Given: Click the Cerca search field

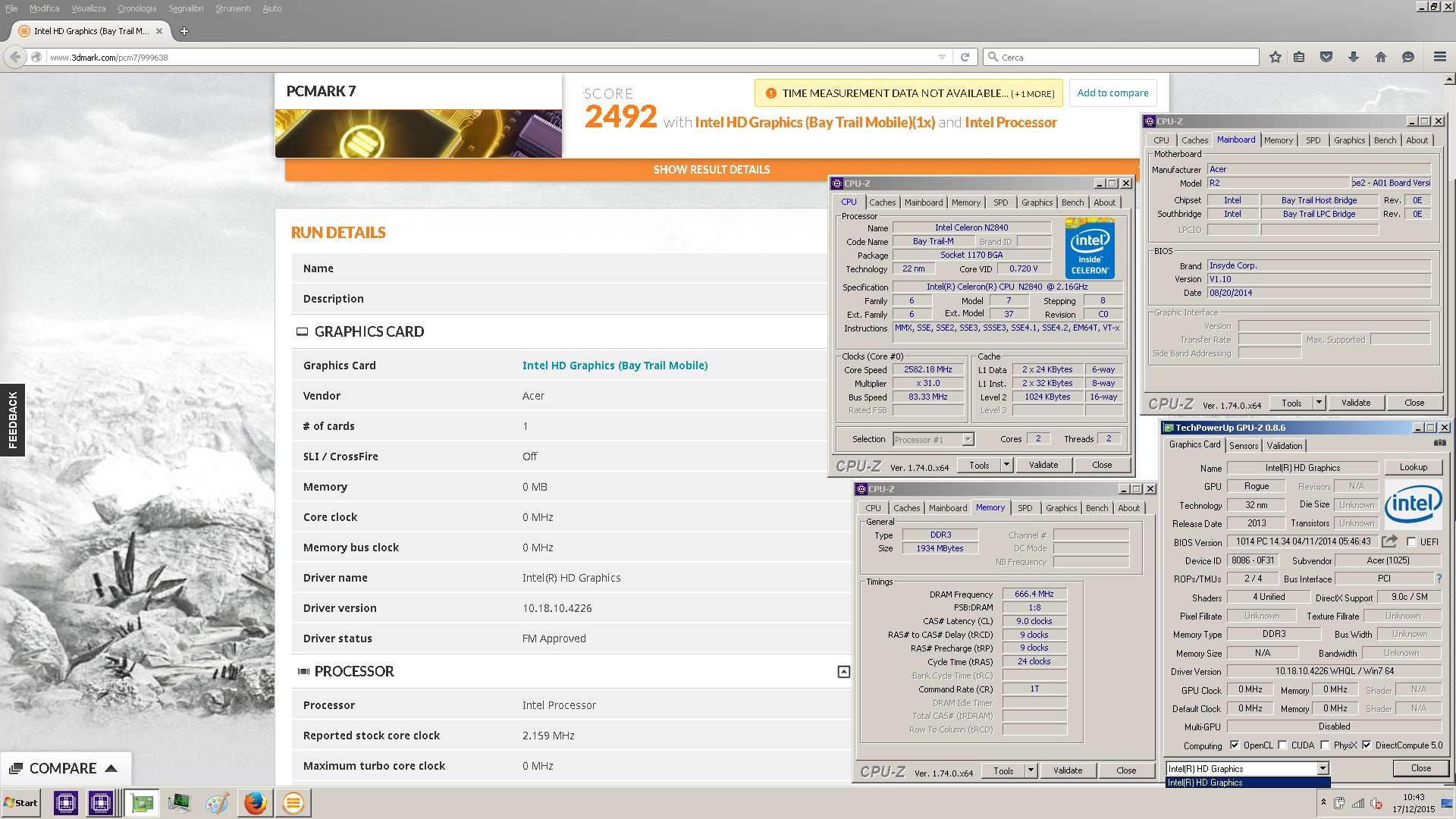Looking at the screenshot, I should pyautogui.click(x=1121, y=58).
